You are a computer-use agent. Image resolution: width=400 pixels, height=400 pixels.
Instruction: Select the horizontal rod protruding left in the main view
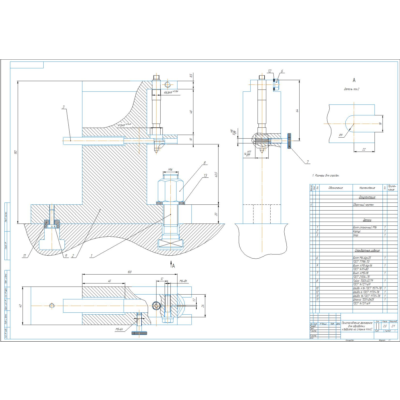click(x=93, y=141)
